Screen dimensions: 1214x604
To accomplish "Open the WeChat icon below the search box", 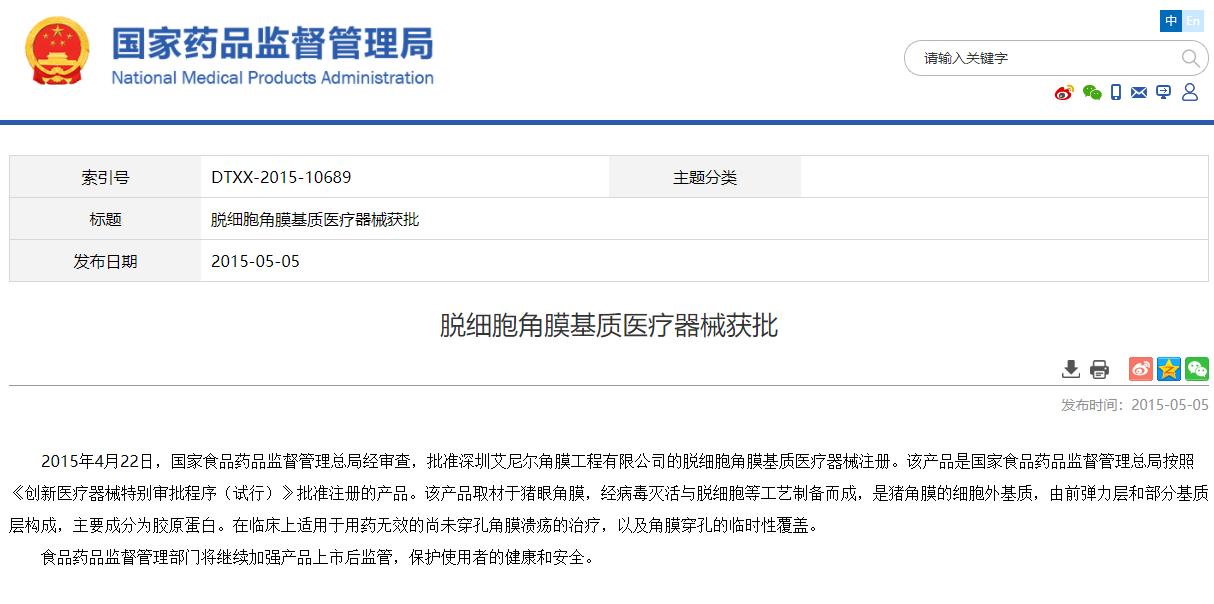I will coord(1092,93).
